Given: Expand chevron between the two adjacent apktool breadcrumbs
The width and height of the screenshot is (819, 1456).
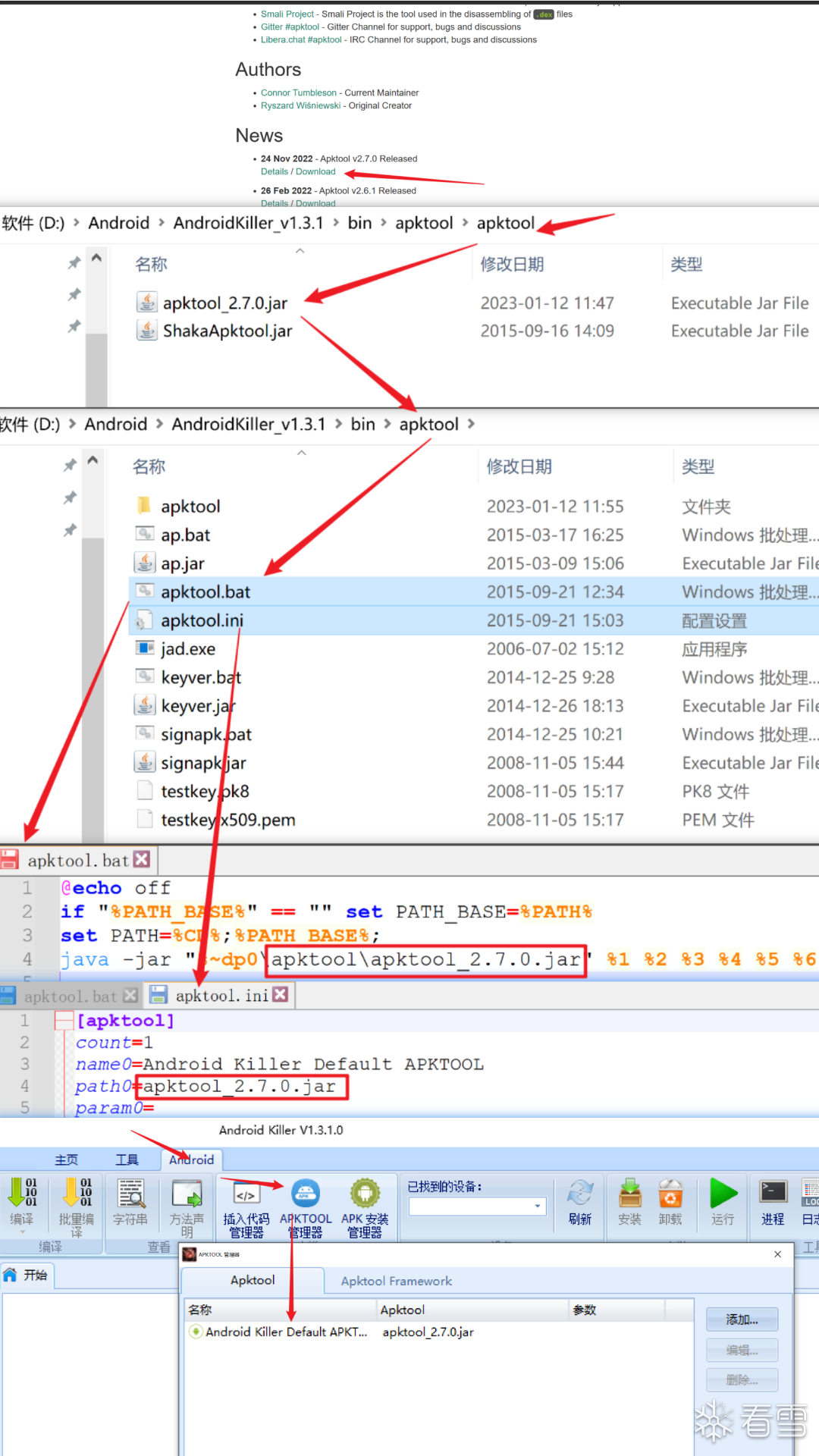Looking at the screenshot, I should click(x=464, y=223).
